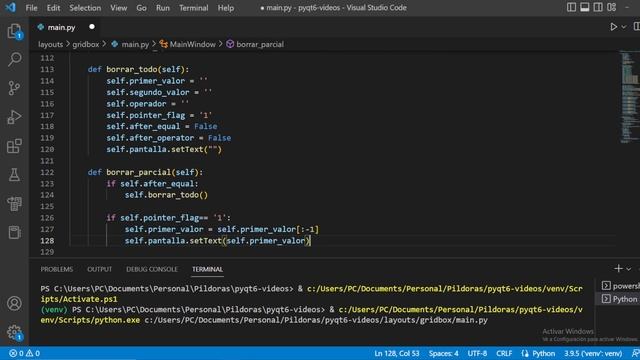Open the Extensions view icon
This screenshot has width=640, height=360.
click(14, 146)
